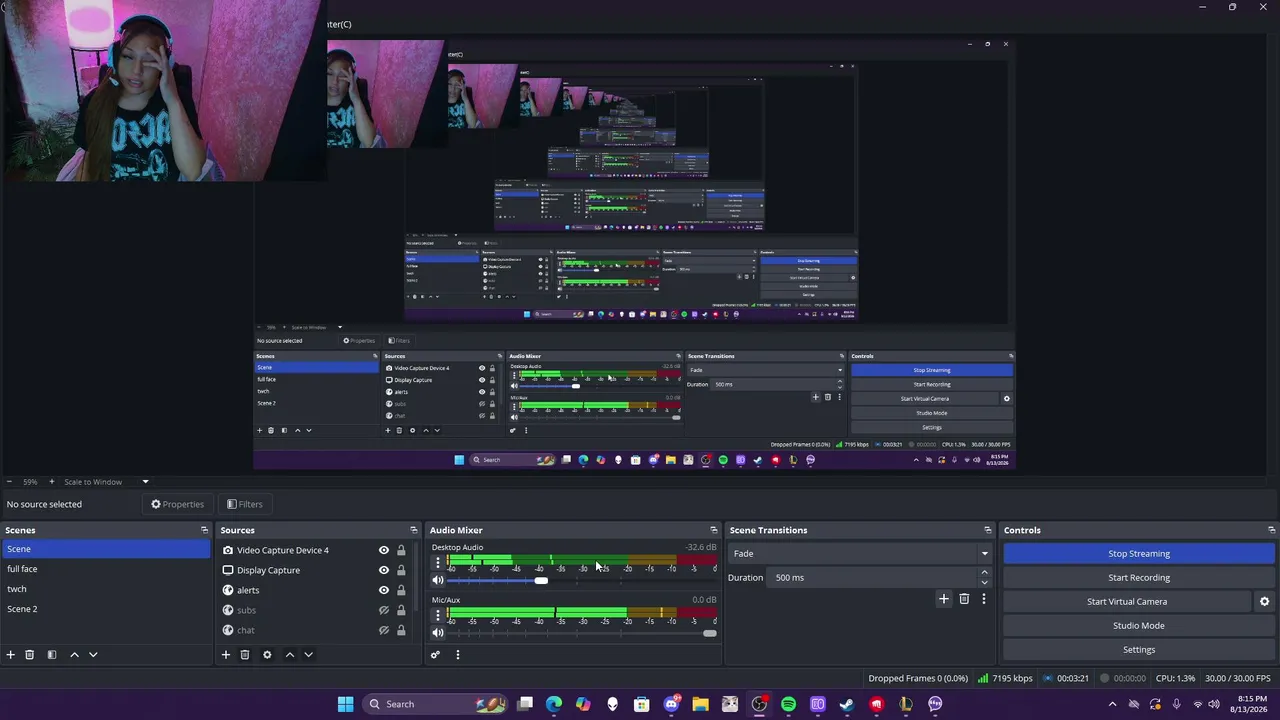The height and width of the screenshot is (720, 1280).
Task: Move the source up in the Sources list
Action: click(290, 655)
